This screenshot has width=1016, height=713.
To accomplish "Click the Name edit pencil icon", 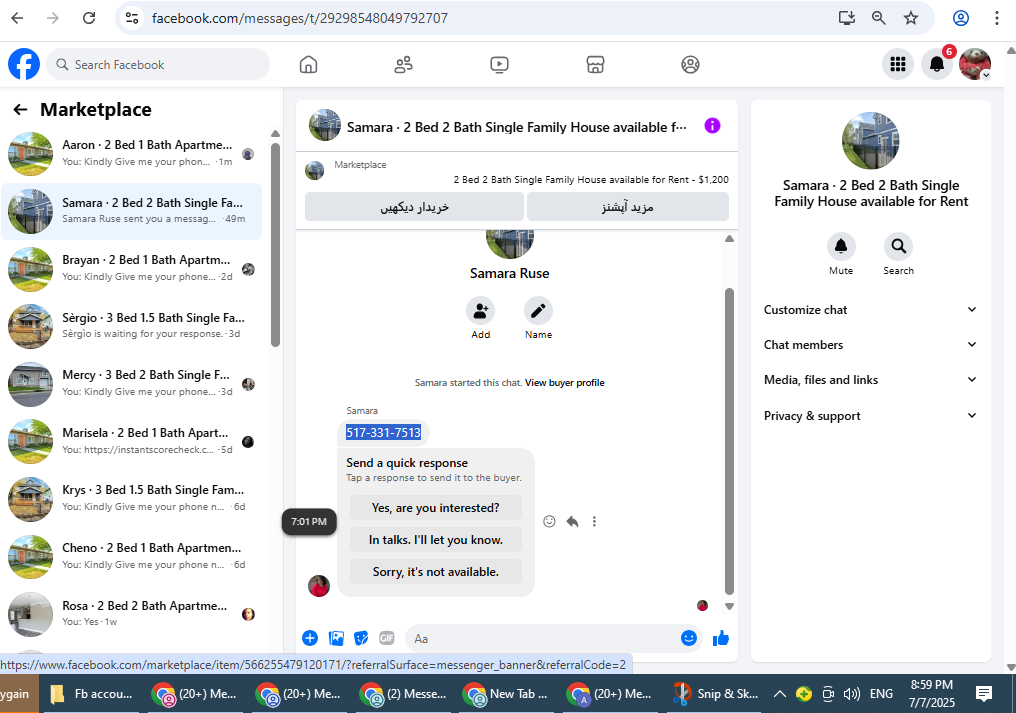I will tap(538, 311).
